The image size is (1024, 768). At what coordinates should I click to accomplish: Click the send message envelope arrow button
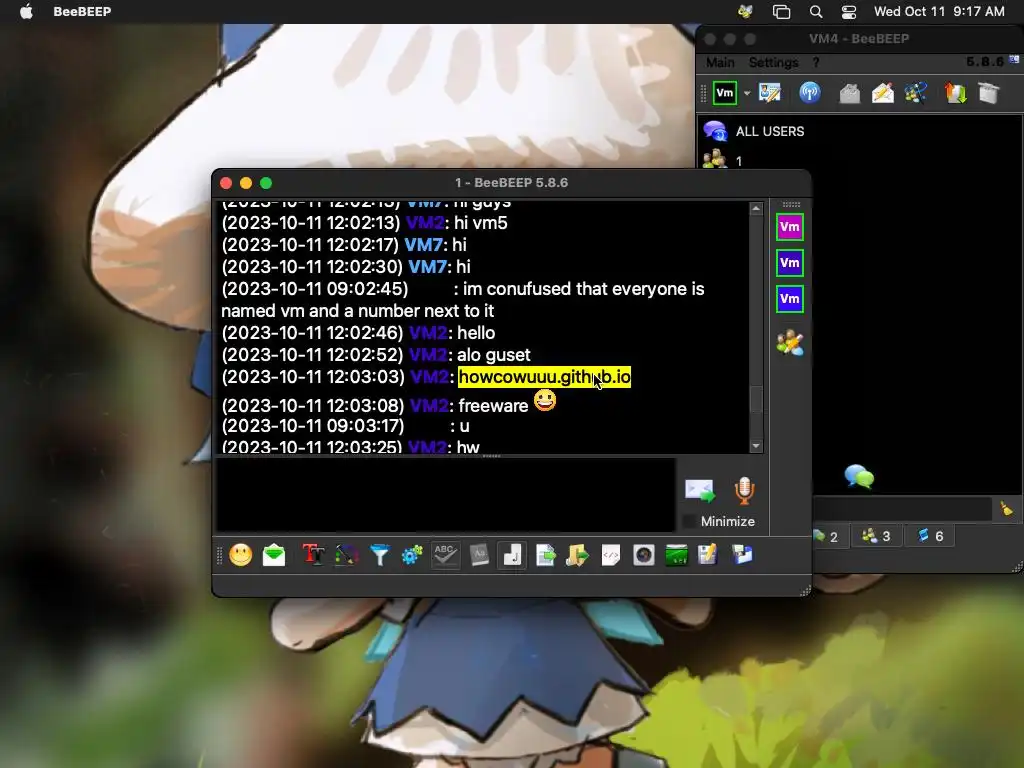click(699, 490)
